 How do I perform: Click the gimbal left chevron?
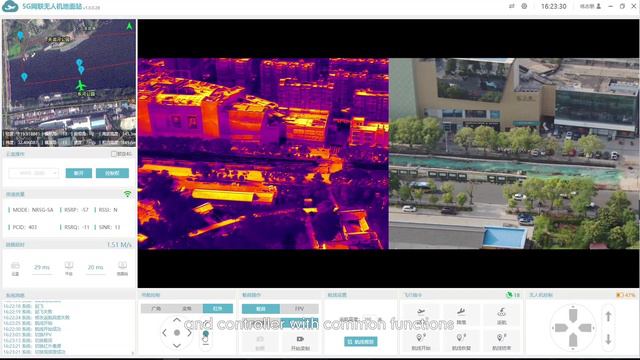pos(164,333)
